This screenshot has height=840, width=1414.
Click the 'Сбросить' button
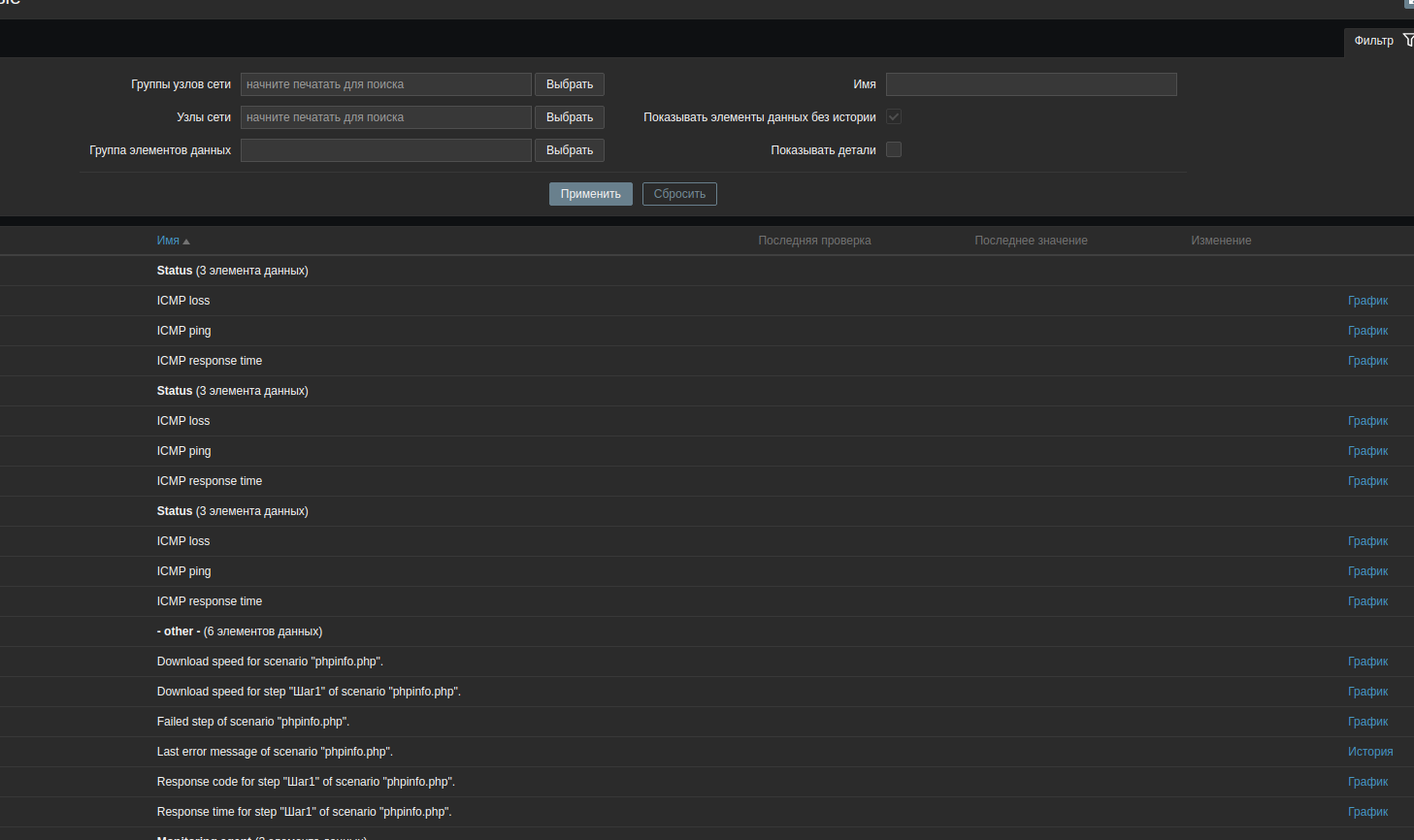(x=679, y=194)
